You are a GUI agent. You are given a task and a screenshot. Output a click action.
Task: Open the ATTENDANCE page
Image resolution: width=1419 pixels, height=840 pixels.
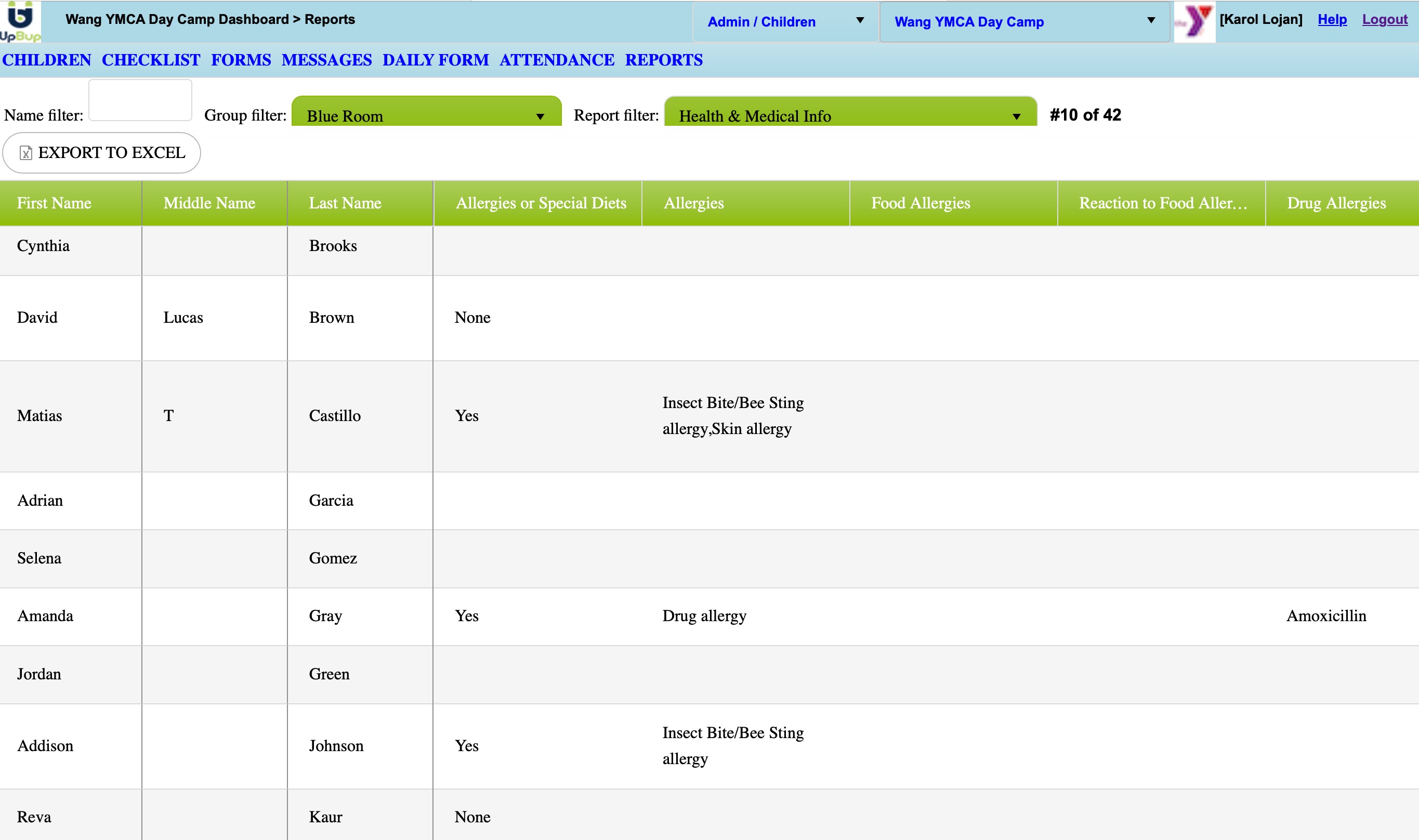coord(556,60)
